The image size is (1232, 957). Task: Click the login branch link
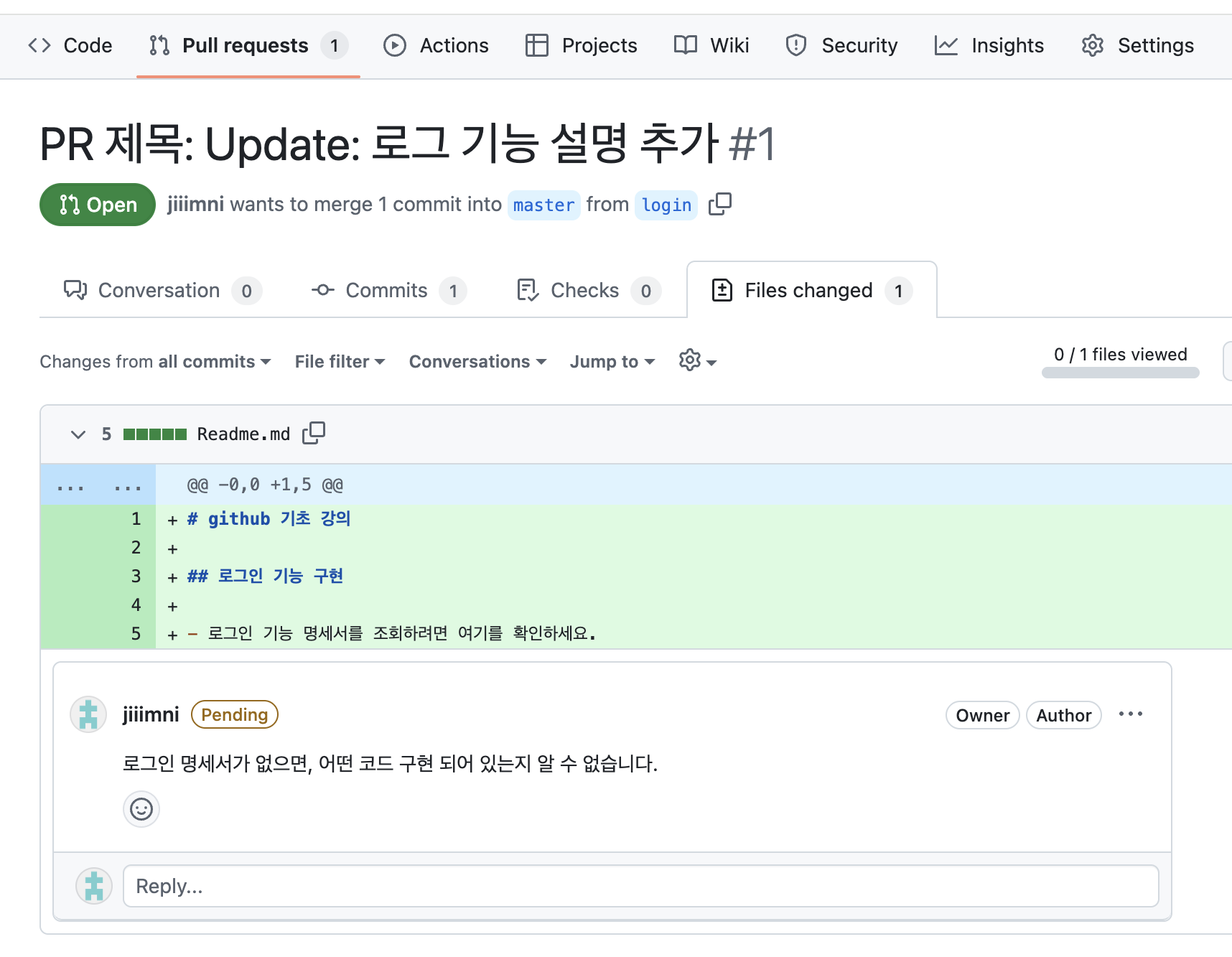(666, 205)
